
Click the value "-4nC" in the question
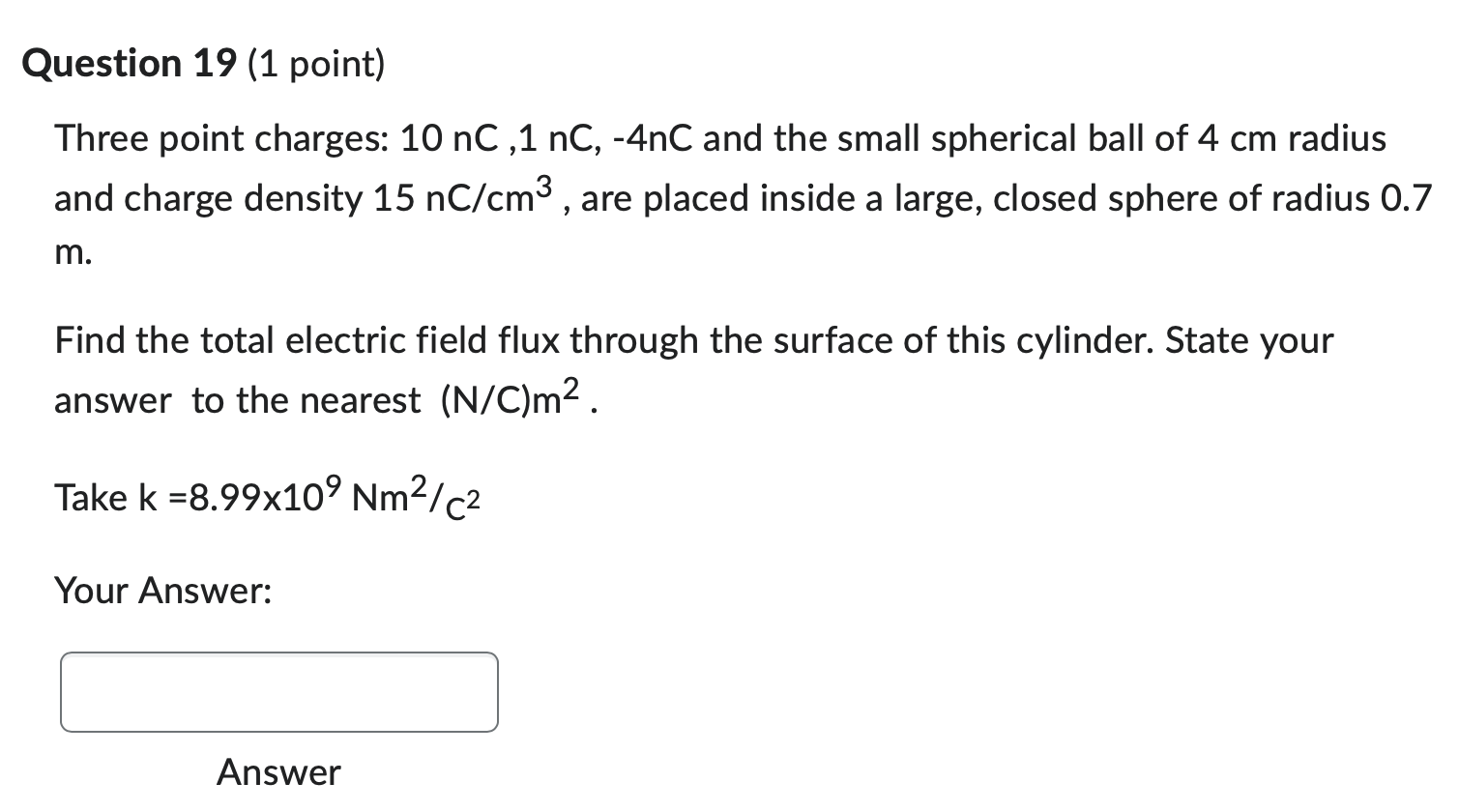click(651, 138)
